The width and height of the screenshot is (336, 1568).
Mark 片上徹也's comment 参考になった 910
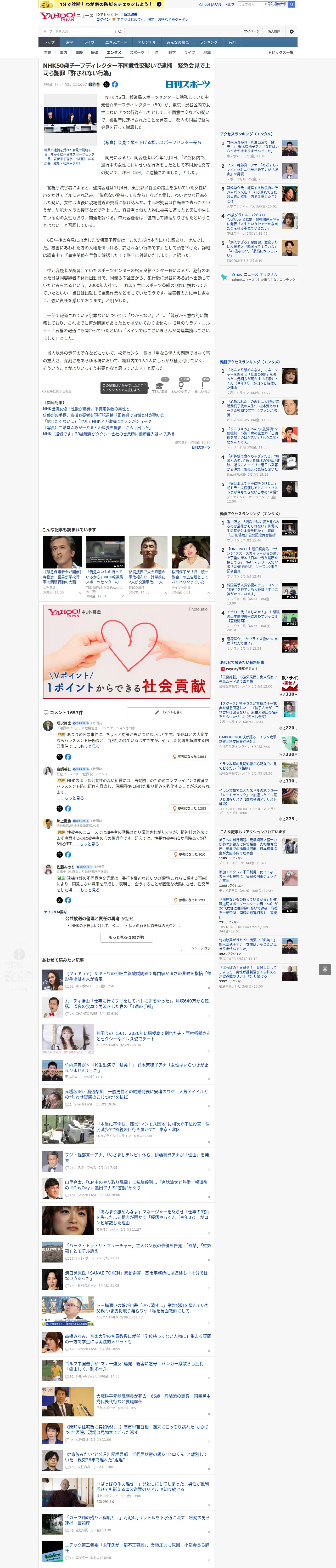[190, 855]
